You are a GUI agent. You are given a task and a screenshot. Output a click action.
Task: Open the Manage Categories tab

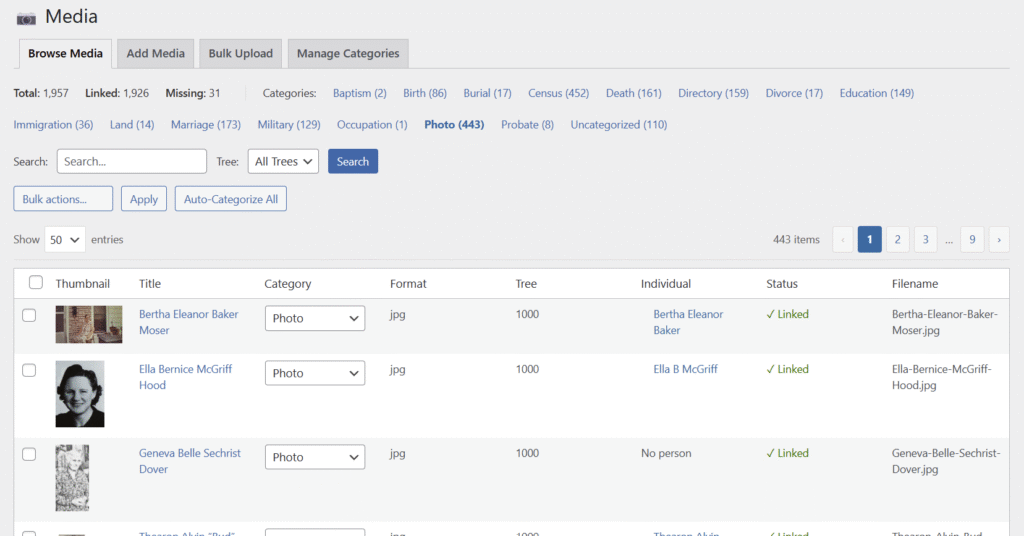[347, 54]
